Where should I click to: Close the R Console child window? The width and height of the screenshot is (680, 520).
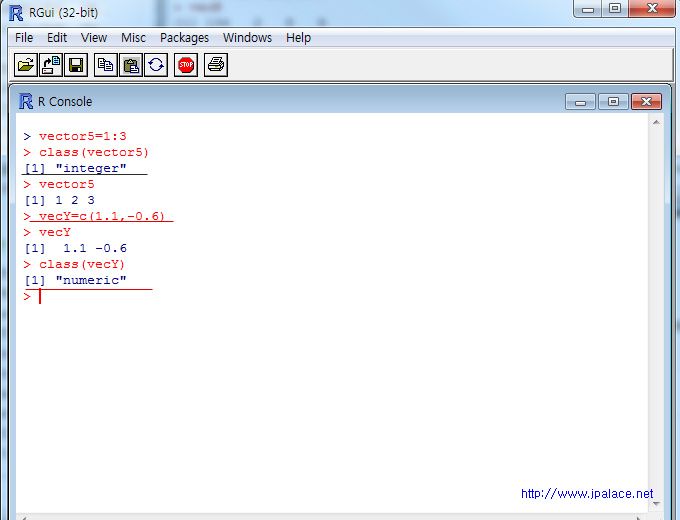point(646,102)
